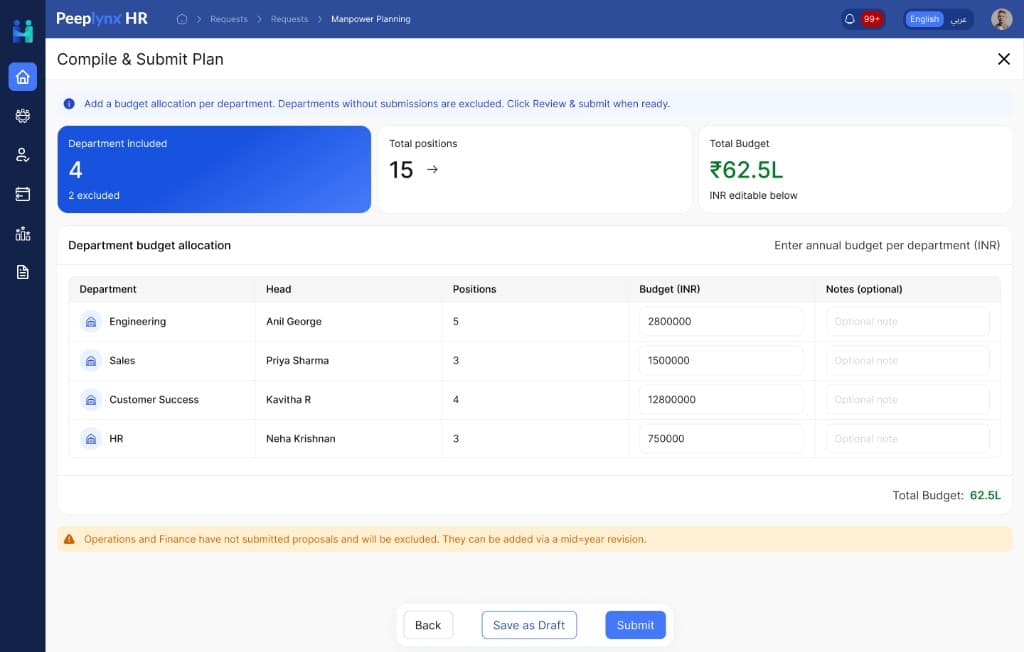Click the HR department icon

point(91,438)
